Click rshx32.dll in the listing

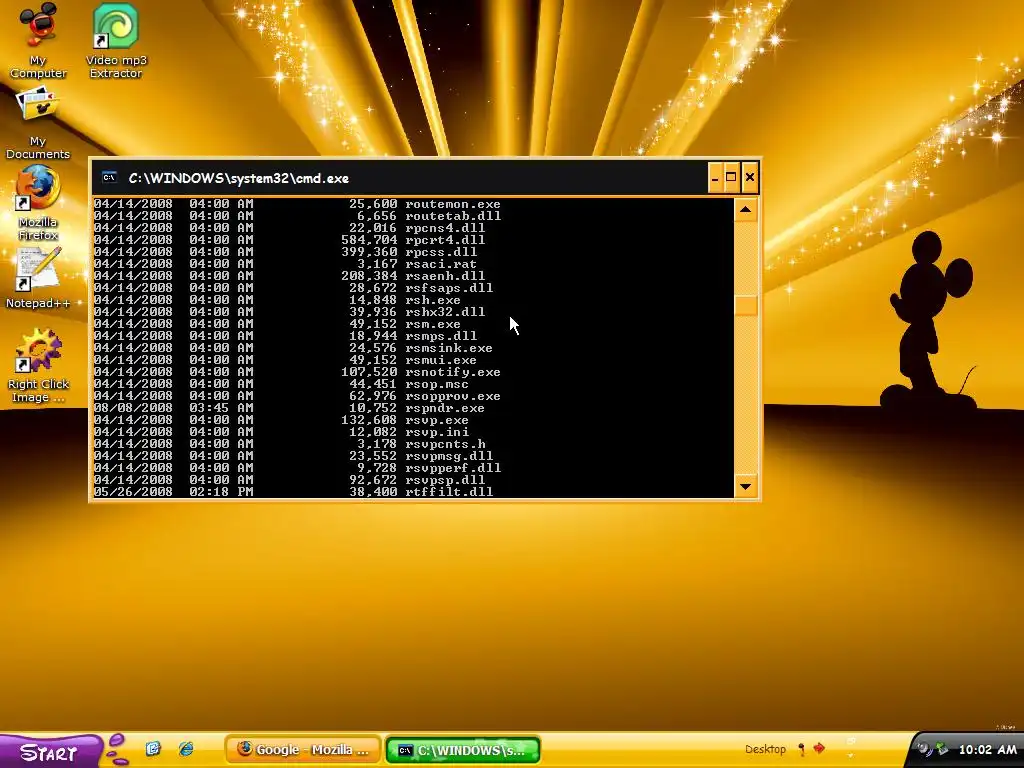[x=445, y=312]
